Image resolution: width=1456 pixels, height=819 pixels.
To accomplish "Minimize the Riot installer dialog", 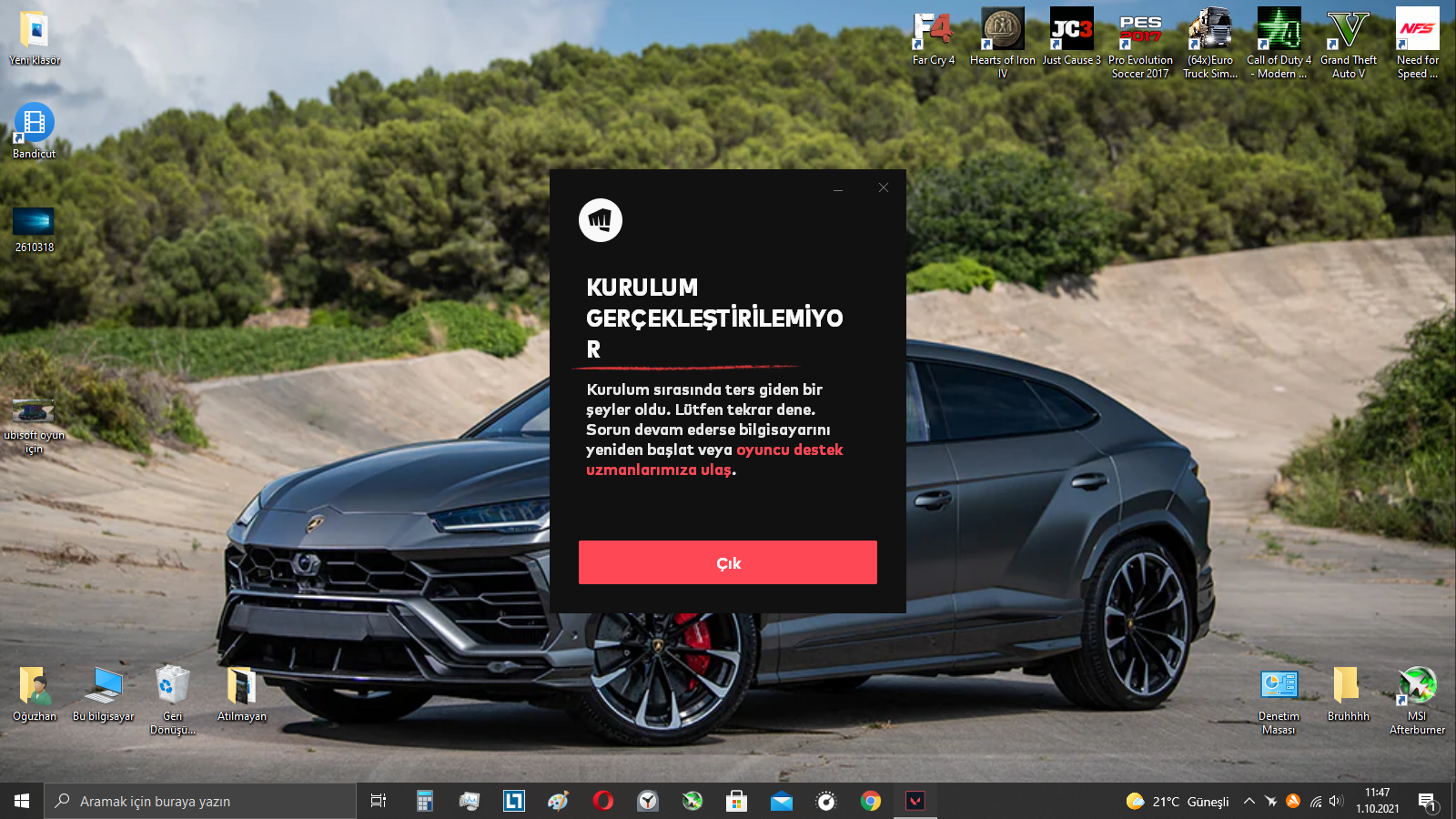I will 838,188.
